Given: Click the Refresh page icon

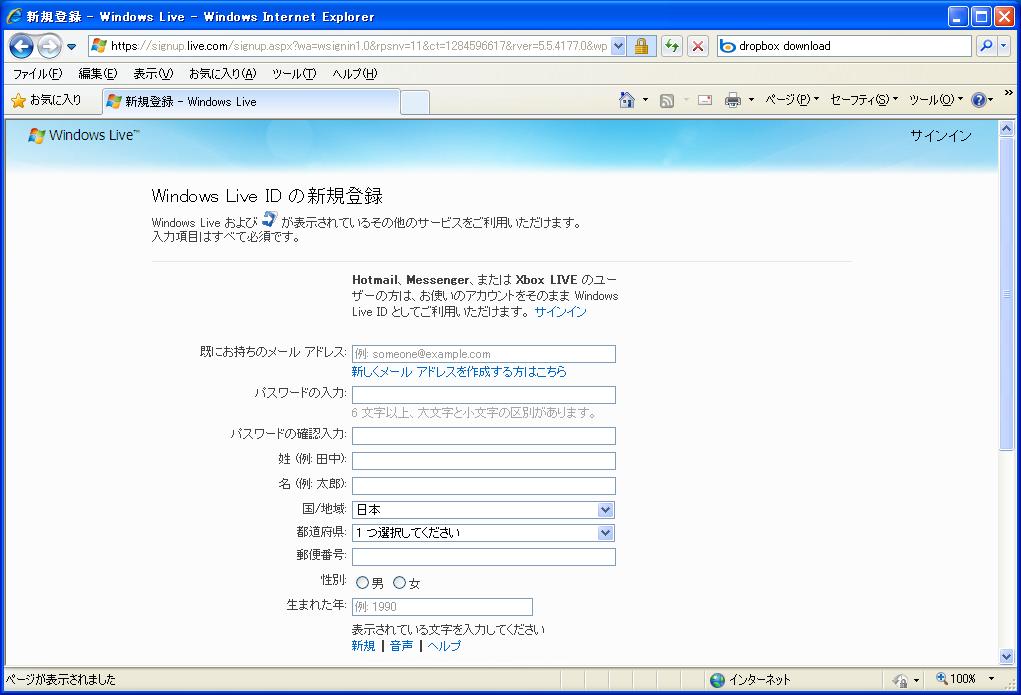Looking at the screenshot, I should [x=672, y=46].
